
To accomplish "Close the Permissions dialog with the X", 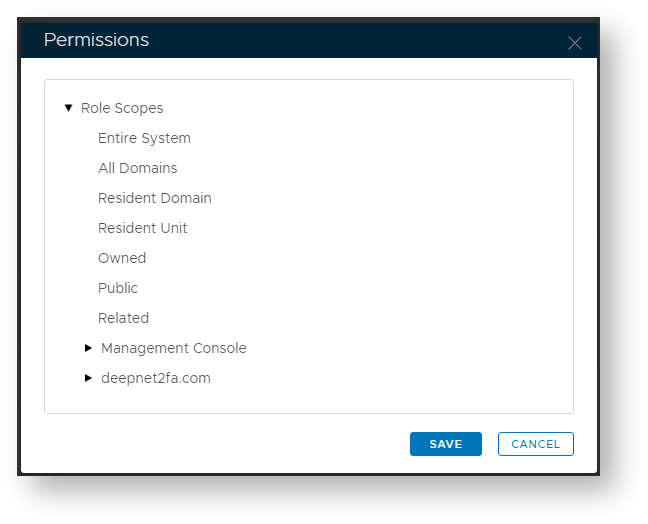I will (574, 43).
